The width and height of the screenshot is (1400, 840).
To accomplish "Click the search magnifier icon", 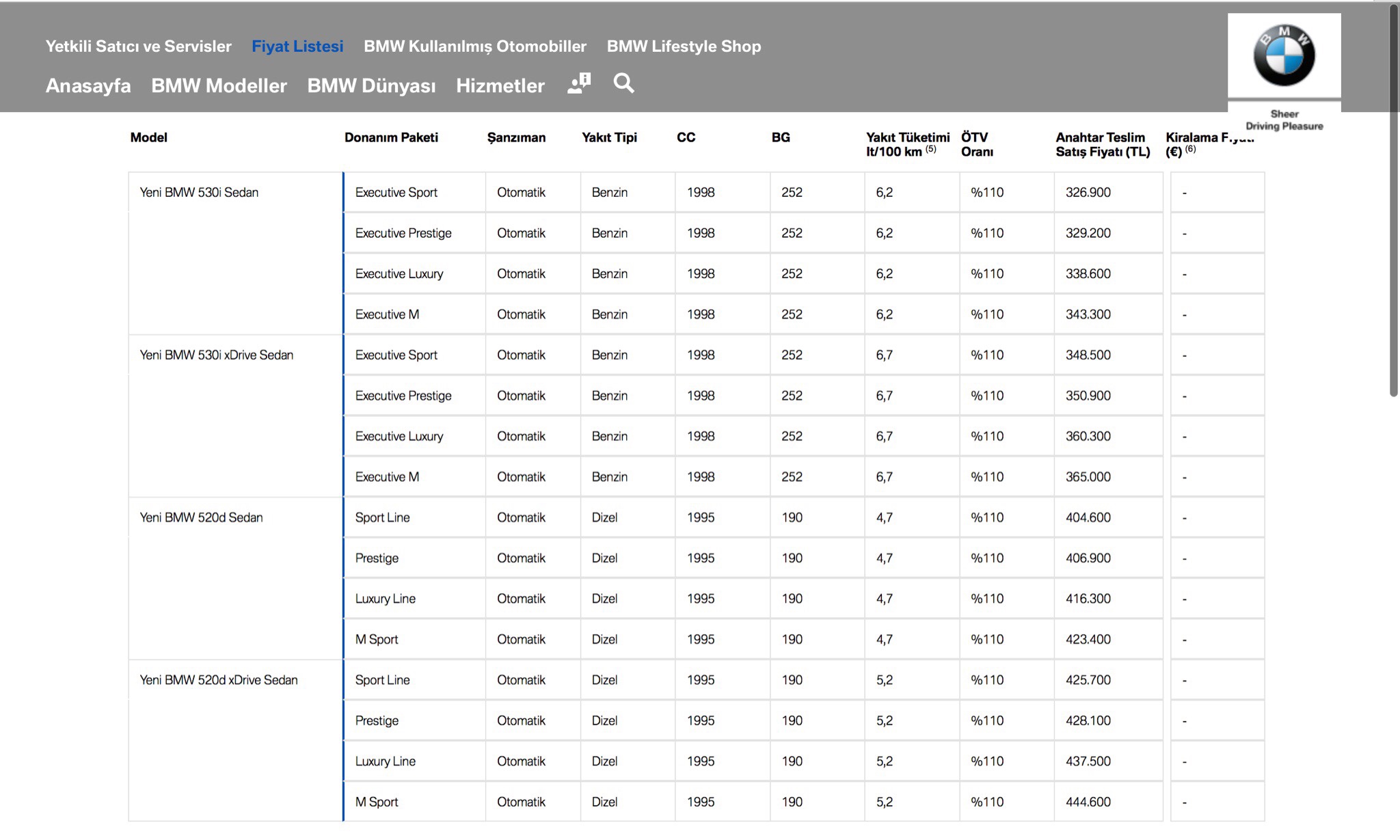I will point(623,83).
